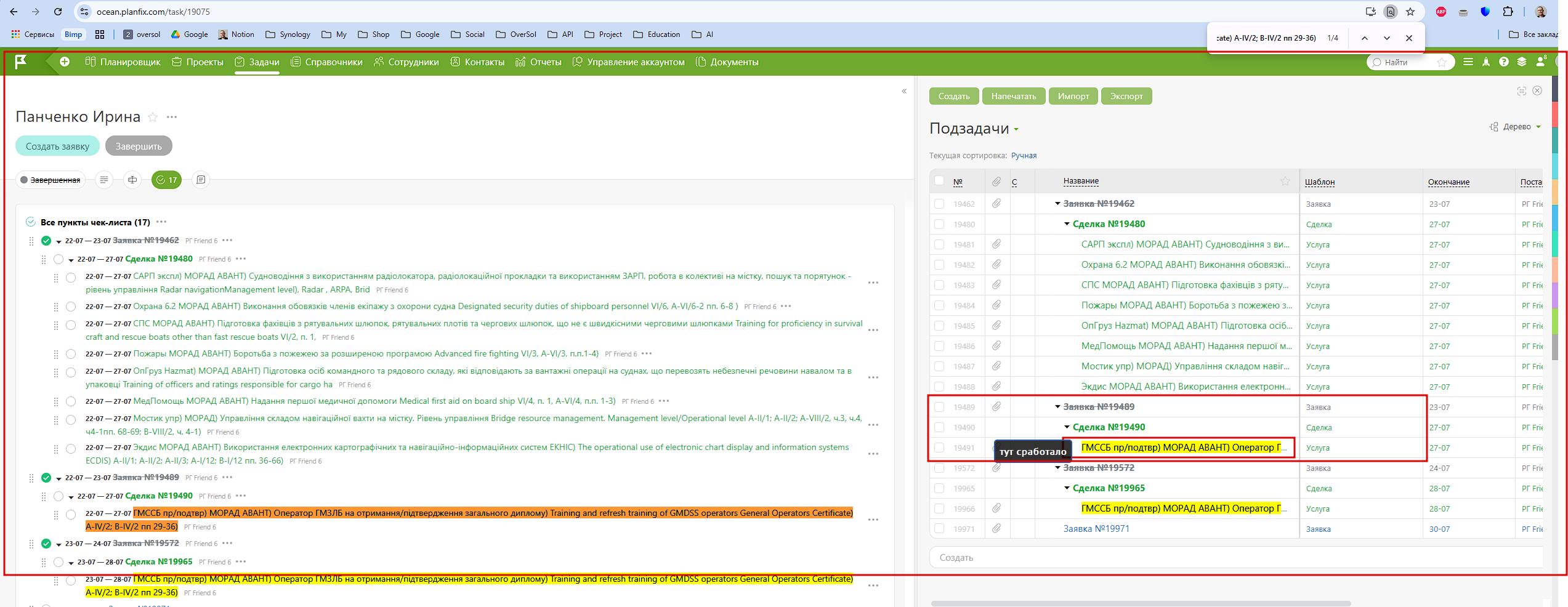Open the task description lines icon

click(104, 180)
